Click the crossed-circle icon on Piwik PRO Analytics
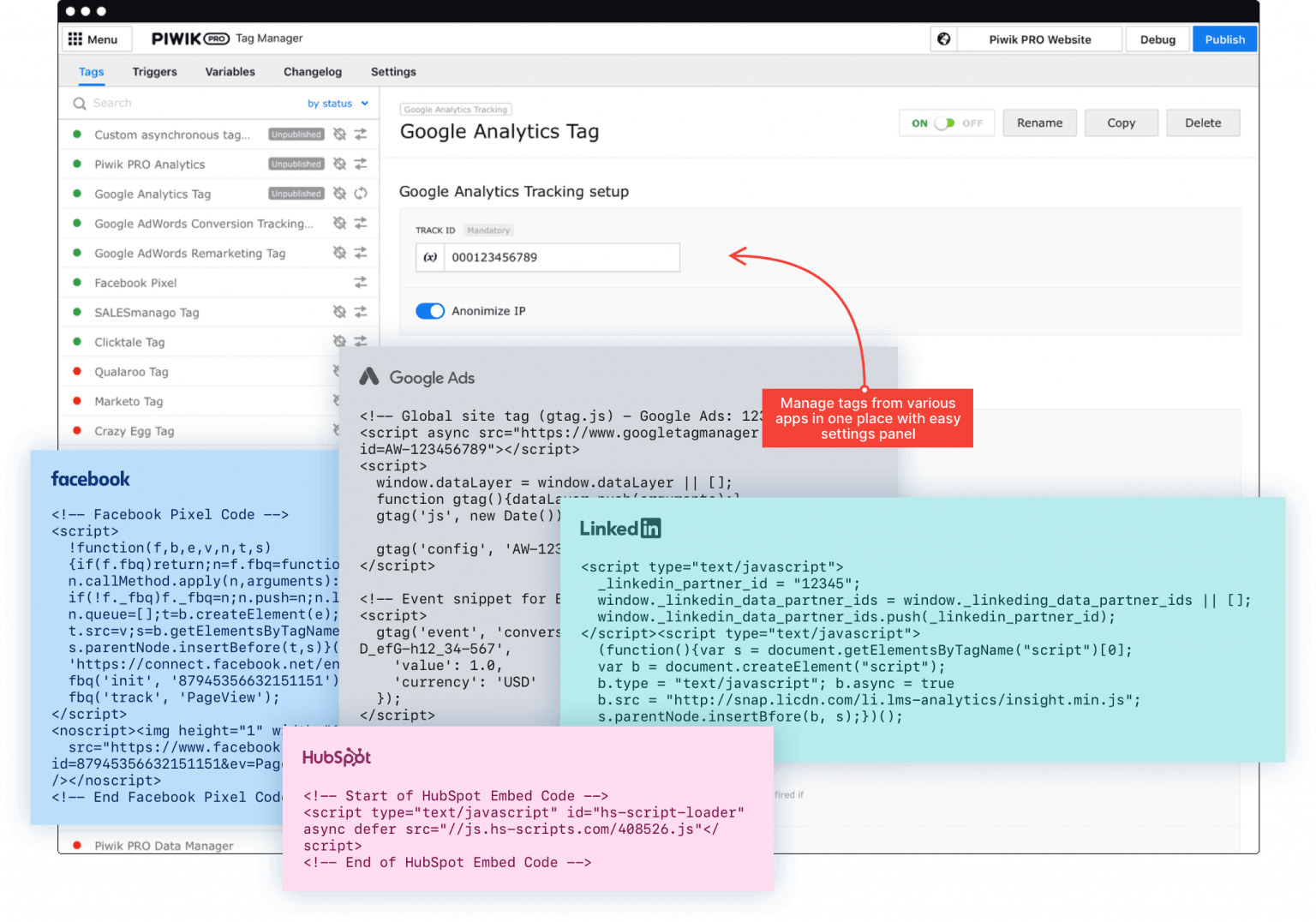 (x=339, y=164)
